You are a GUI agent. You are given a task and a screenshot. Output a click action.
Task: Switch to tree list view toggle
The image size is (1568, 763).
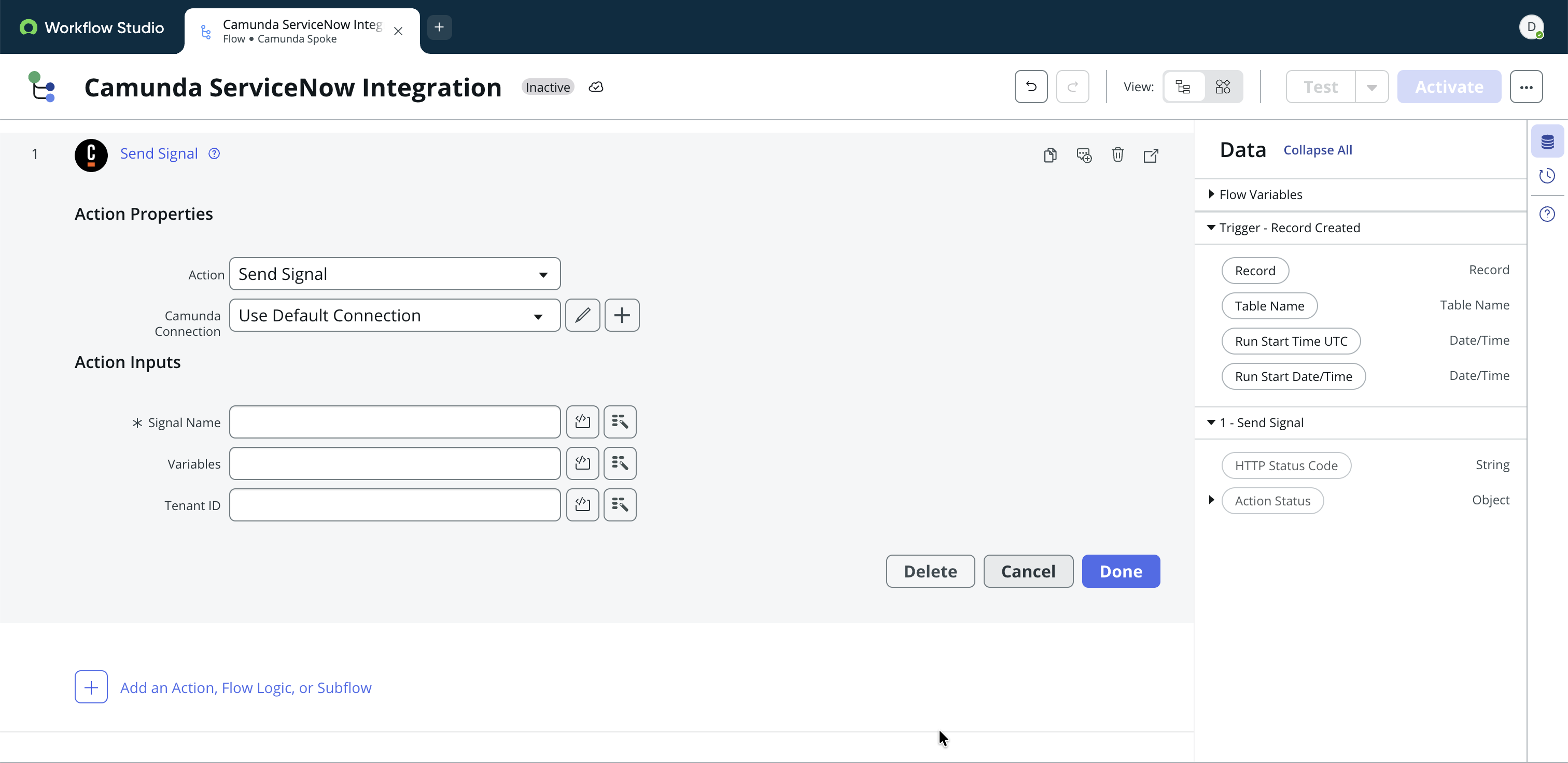pos(1183,87)
